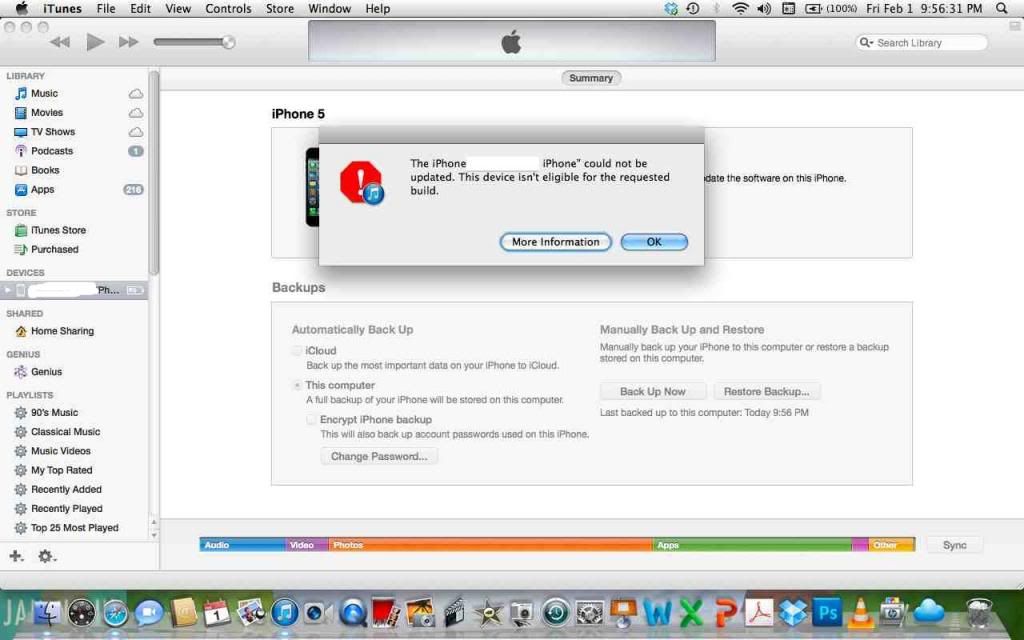Toggle Encrypt iPhone backup checkbox
This screenshot has height=640, width=1024.
pyautogui.click(x=312, y=419)
